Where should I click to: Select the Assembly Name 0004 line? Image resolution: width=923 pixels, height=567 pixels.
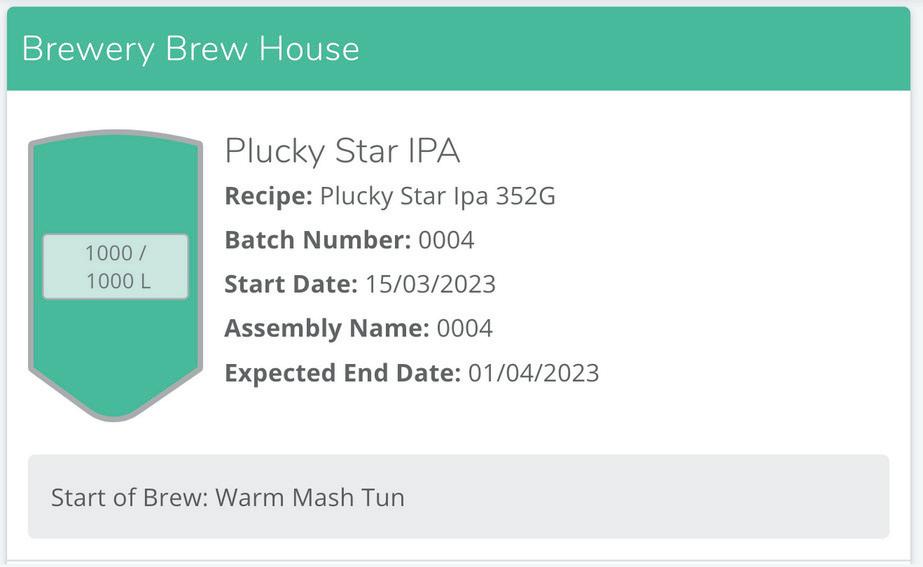(358, 329)
